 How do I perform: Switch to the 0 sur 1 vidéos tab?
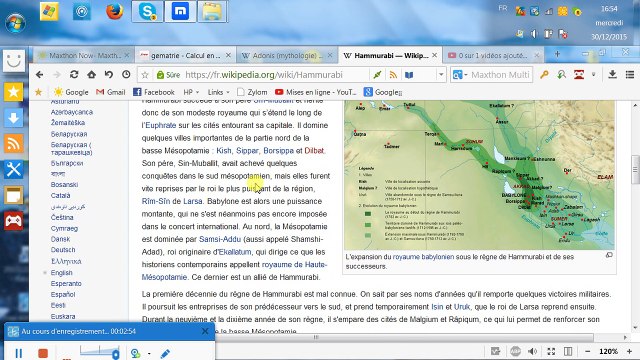click(x=493, y=56)
